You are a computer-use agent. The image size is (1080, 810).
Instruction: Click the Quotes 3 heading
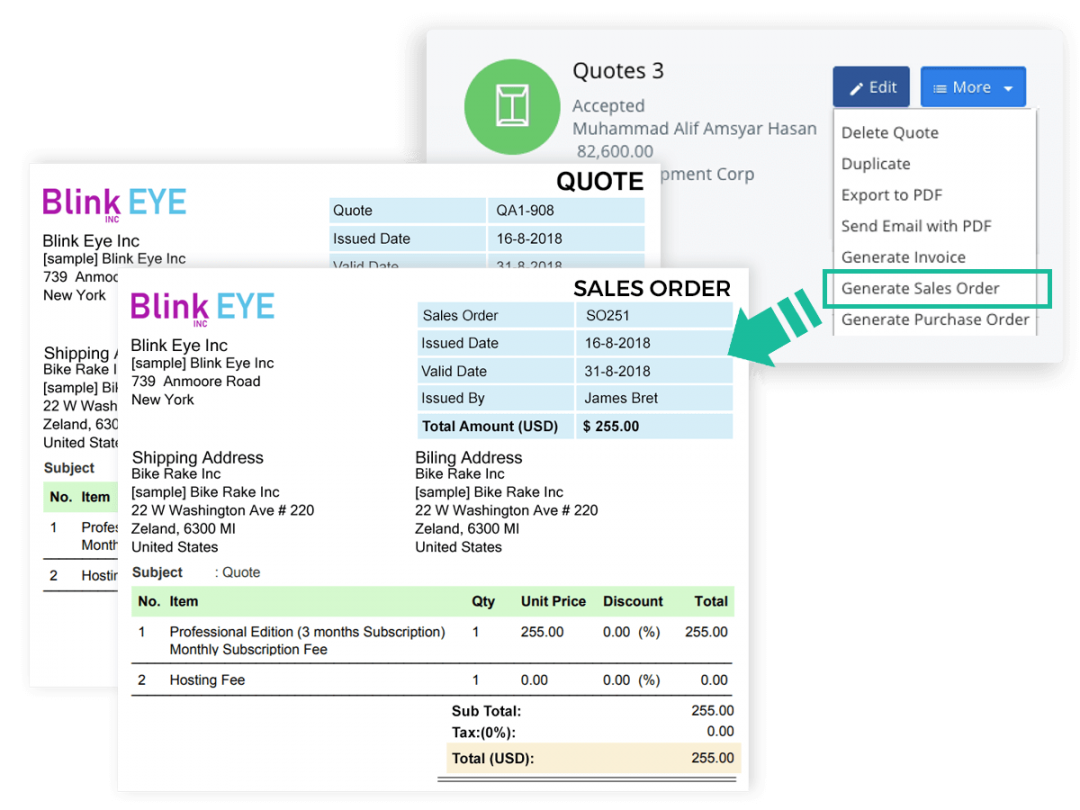(x=618, y=70)
